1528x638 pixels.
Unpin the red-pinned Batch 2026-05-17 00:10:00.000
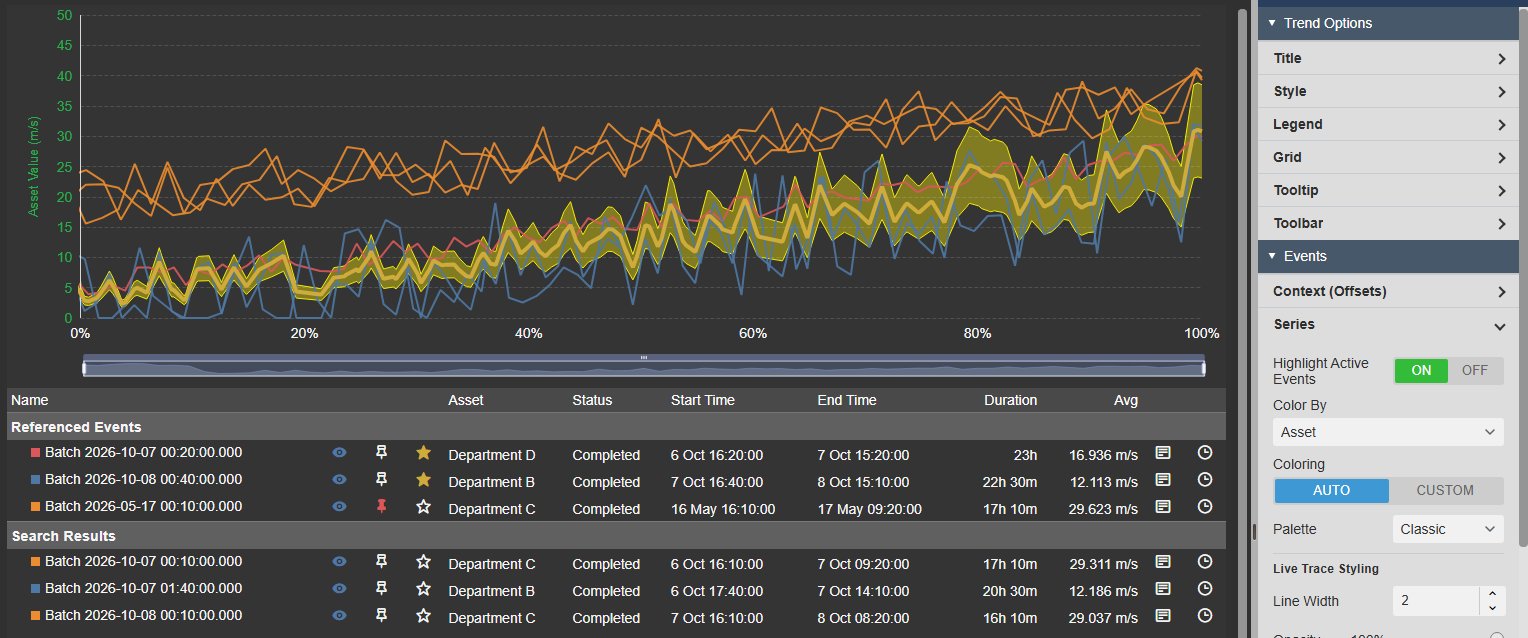tap(381, 507)
